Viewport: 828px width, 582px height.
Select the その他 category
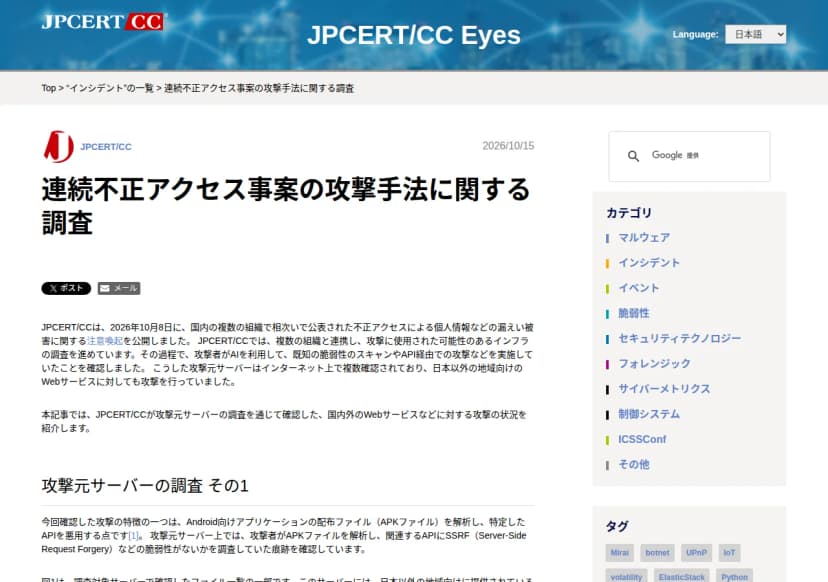[x=634, y=465]
